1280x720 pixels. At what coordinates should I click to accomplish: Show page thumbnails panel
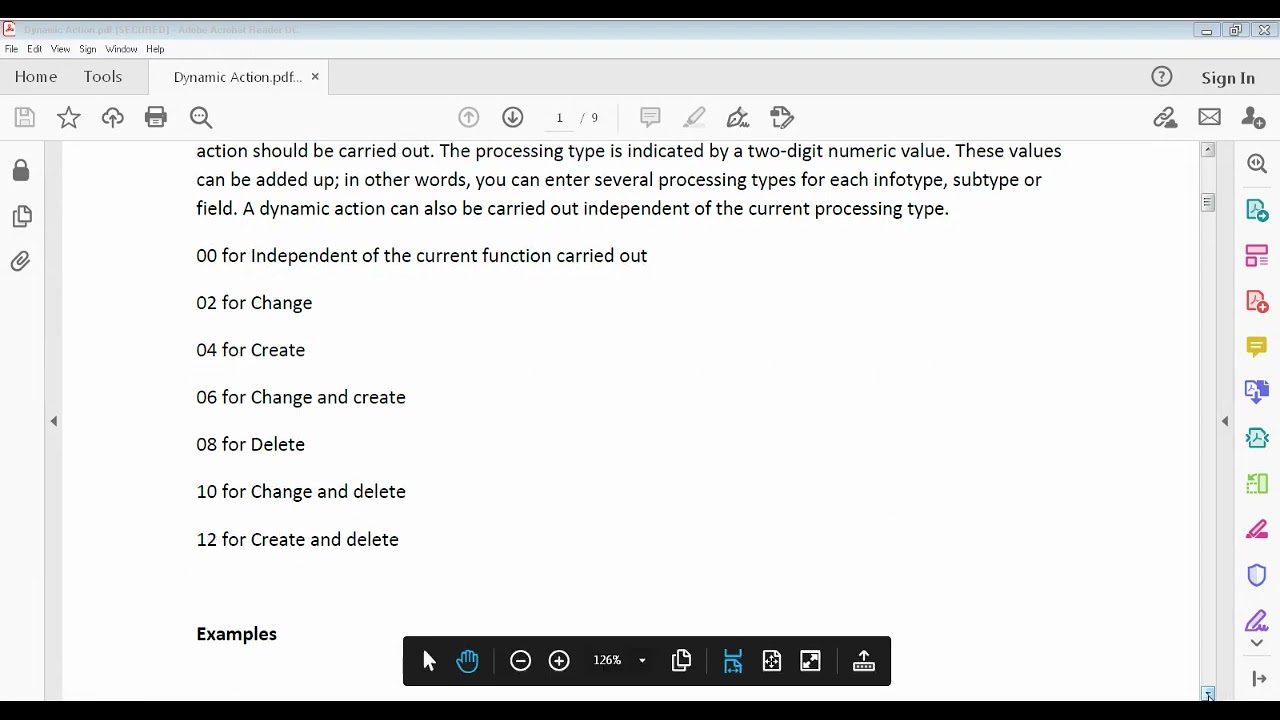(x=21, y=216)
